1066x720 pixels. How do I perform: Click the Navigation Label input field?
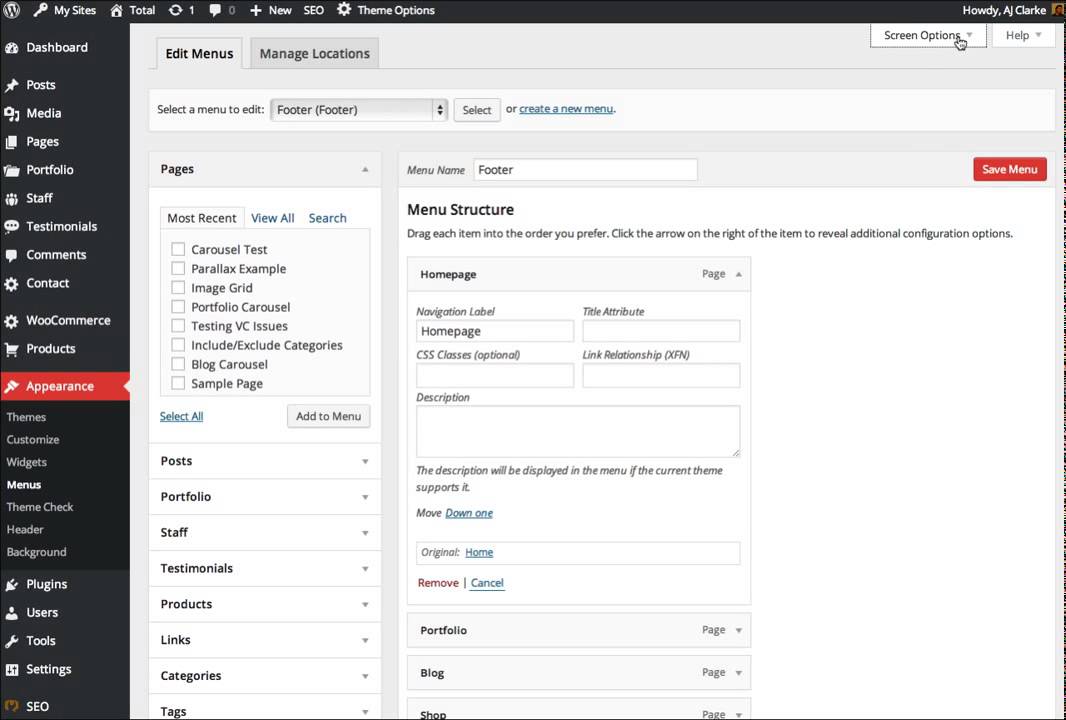tap(495, 332)
